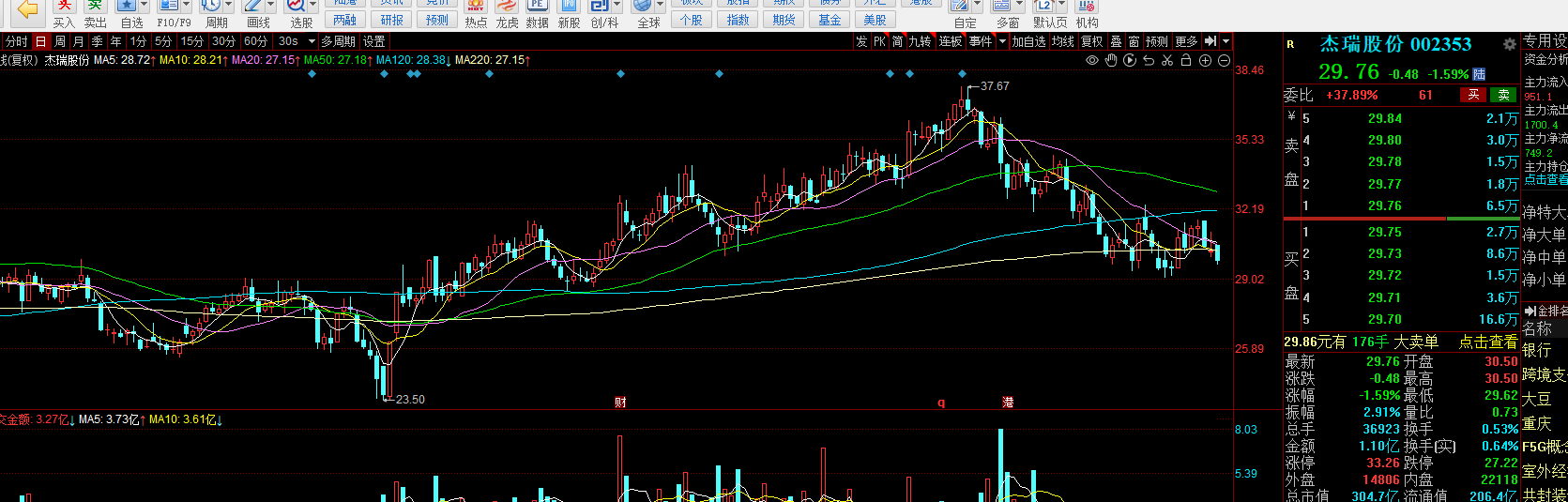
Task: Expand the 30s interval dropdown
Action: [x=312, y=41]
